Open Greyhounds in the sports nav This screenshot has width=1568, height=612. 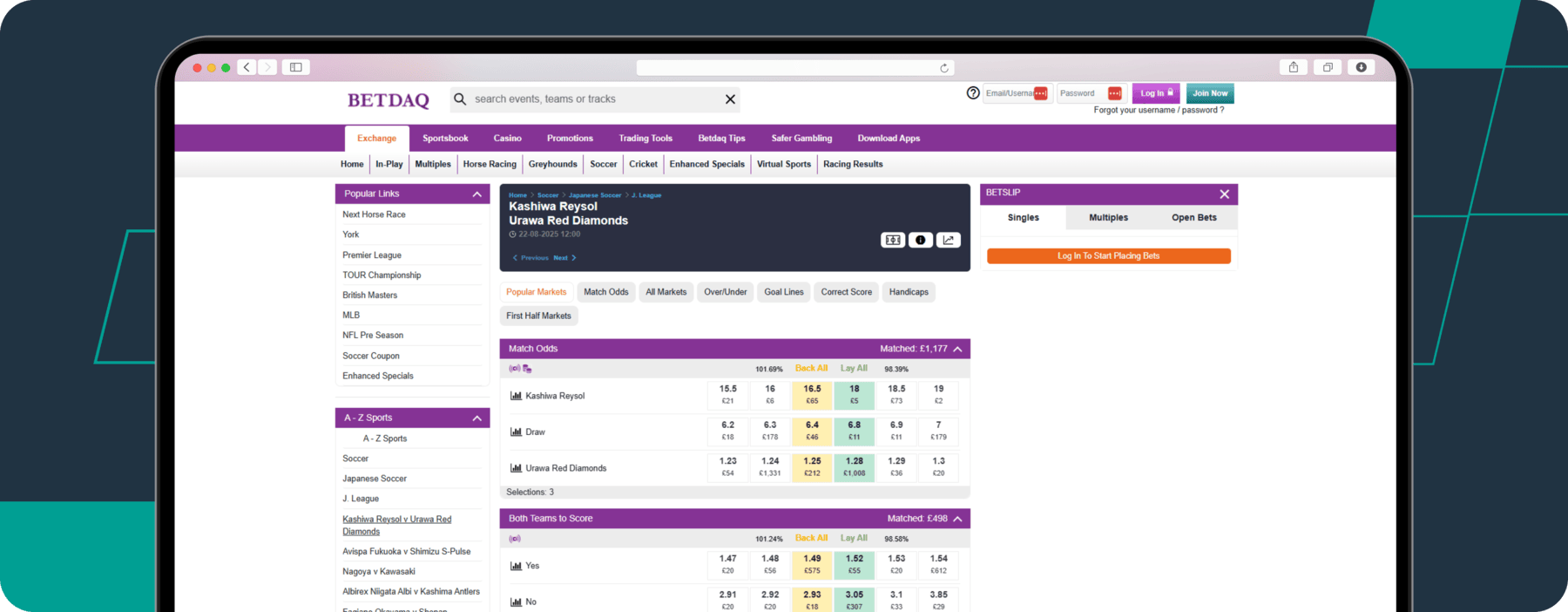(x=552, y=164)
